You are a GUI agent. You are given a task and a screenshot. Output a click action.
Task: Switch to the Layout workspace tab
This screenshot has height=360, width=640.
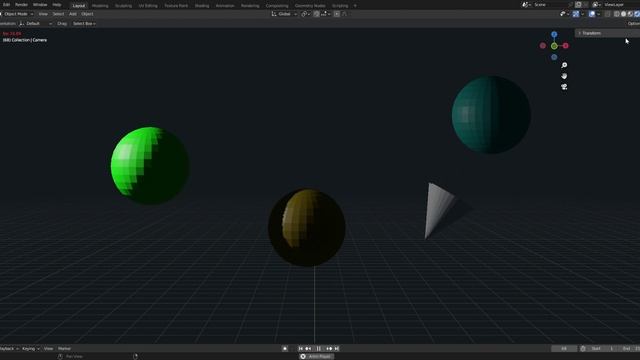point(79,6)
